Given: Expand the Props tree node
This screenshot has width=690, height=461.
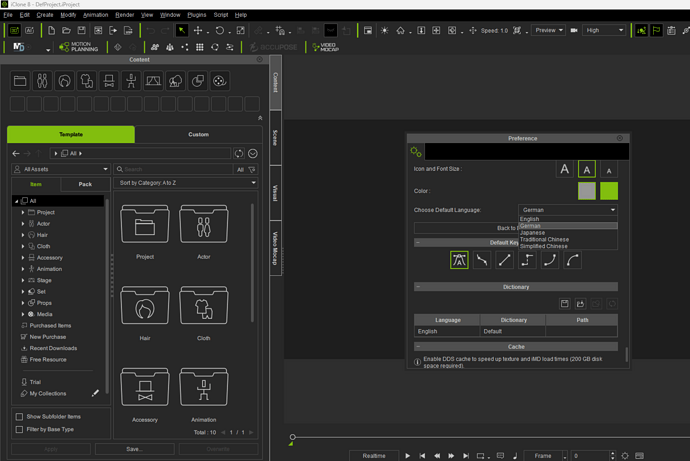Looking at the screenshot, I should 23,303.
